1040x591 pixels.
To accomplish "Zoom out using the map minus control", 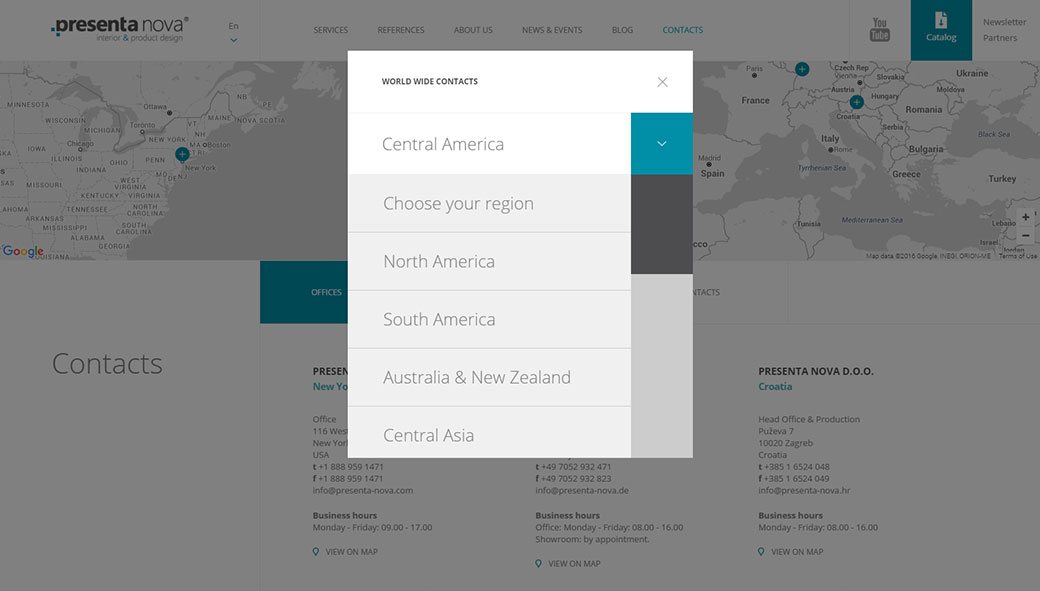I will [x=1026, y=236].
